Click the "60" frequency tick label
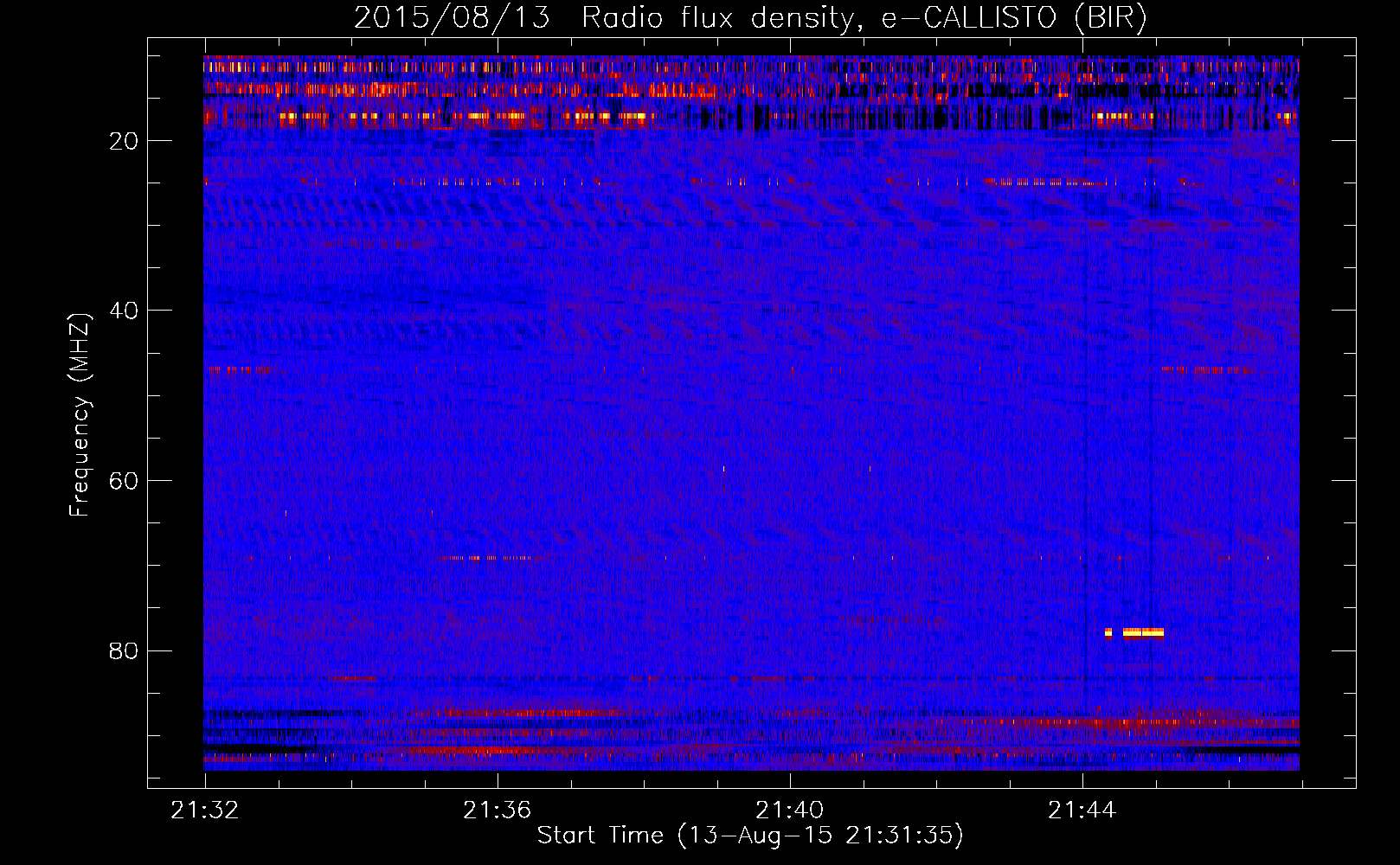The image size is (1400, 865). (x=124, y=481)
